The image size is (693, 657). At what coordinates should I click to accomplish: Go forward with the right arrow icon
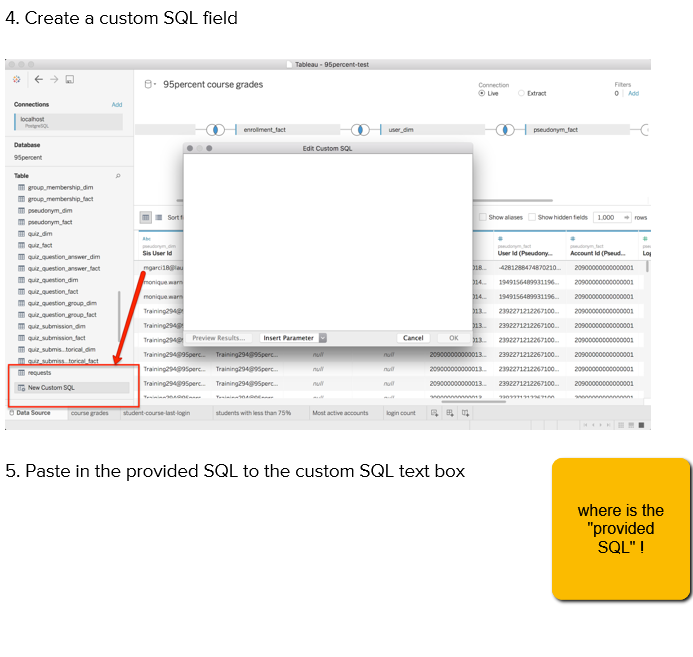(x=54, y=80)
